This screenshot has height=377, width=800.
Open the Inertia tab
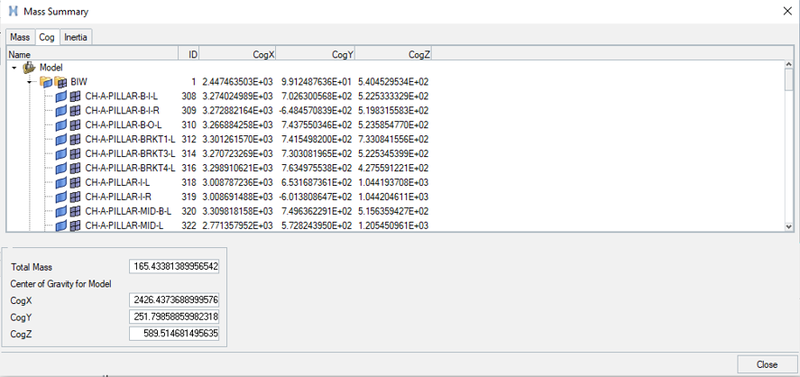tap(76, 38)
